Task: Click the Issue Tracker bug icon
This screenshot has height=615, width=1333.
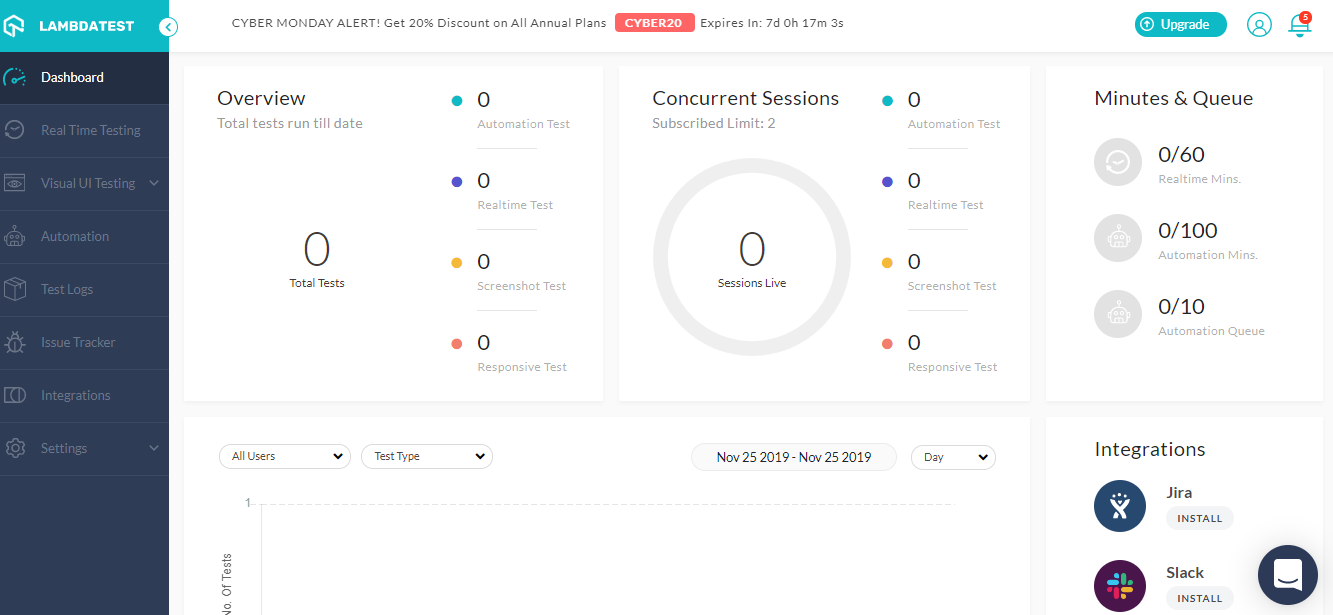Action: (15, 343)
